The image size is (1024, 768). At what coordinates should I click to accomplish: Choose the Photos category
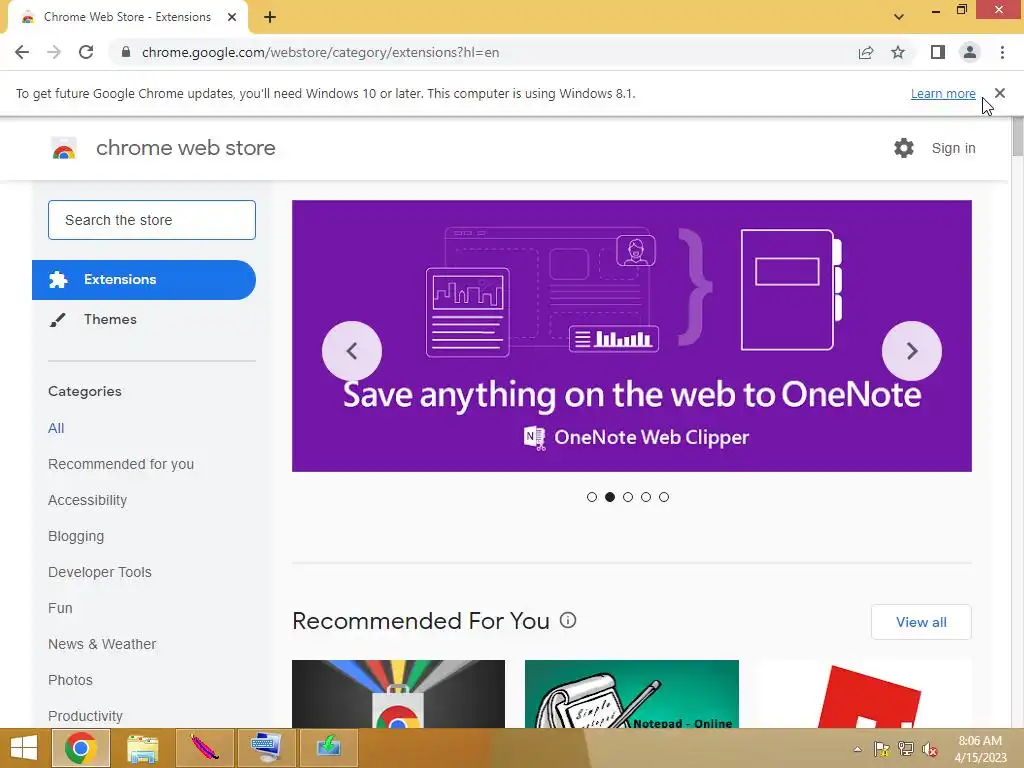tap(71, 680)
